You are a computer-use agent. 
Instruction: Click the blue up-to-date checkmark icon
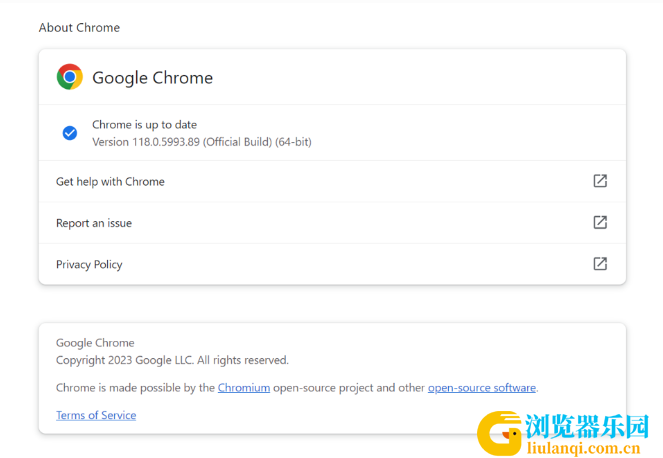pyautogui.click(x=70, y=133)
